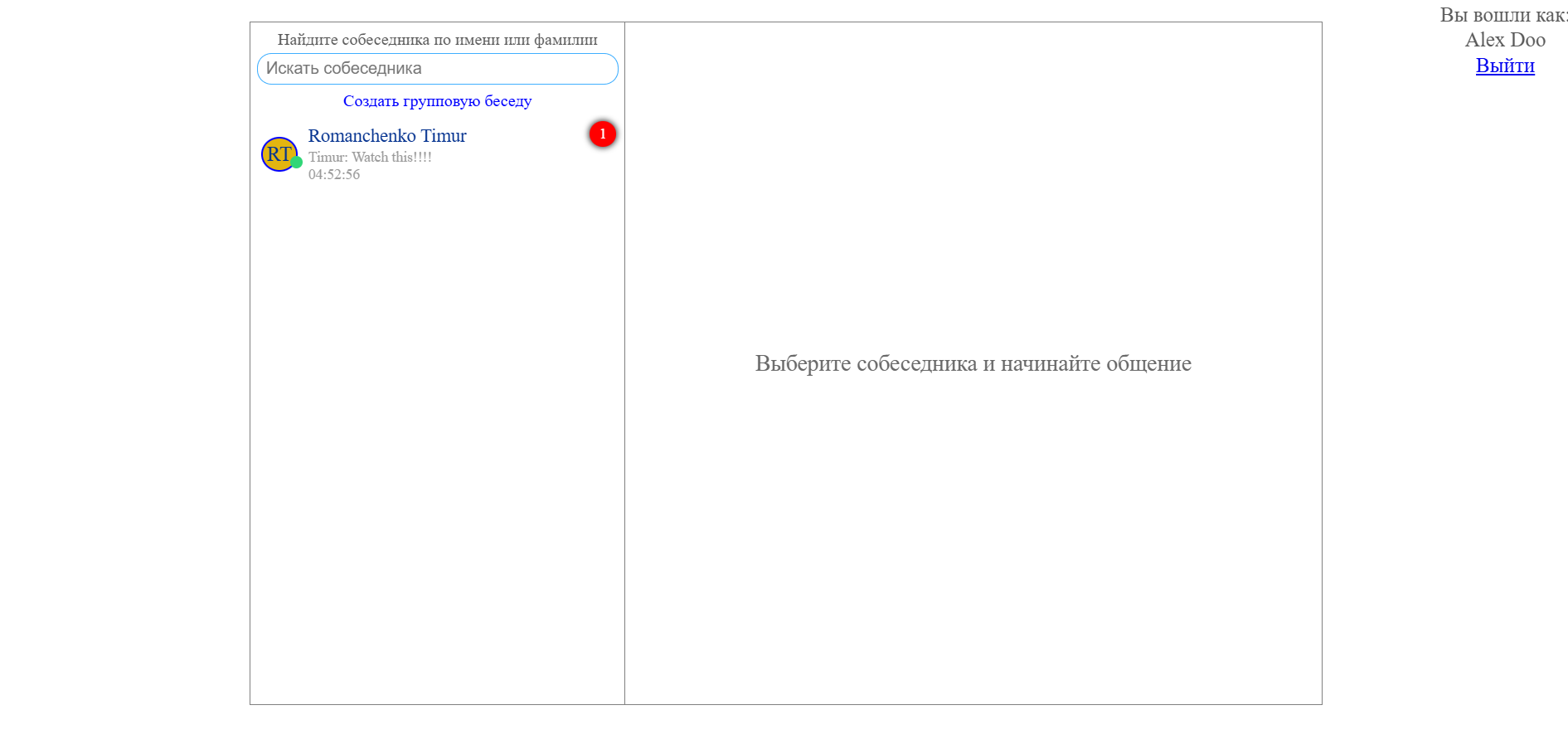Viewport: 1568px width, 749px height.
Task: Open the create group chat link
Action: 437,101
